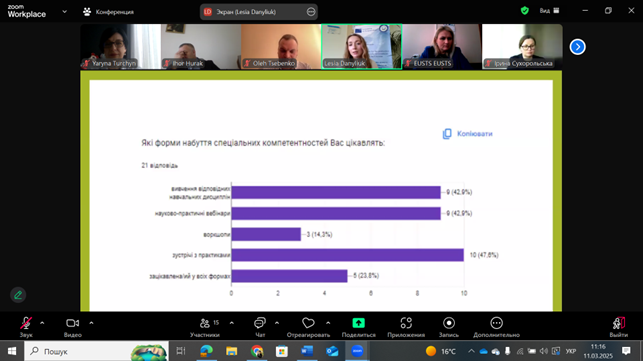Click the Выйти leave button

pos(618,327)
